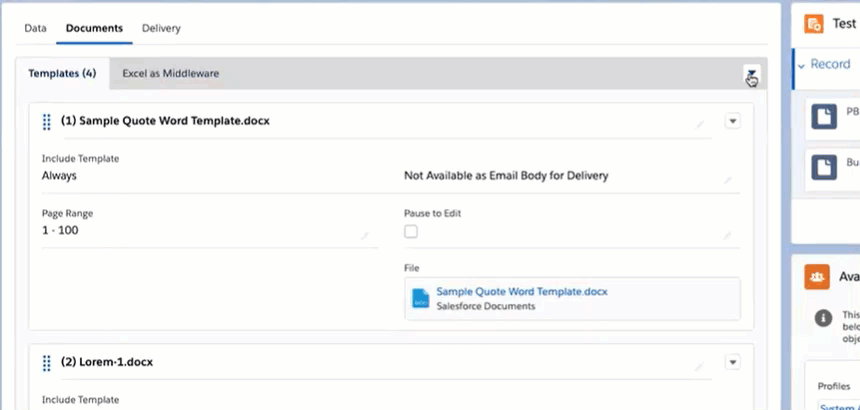Toggle the Pause to Edit checkbox

pyautogui.click(x=411, y=232)
